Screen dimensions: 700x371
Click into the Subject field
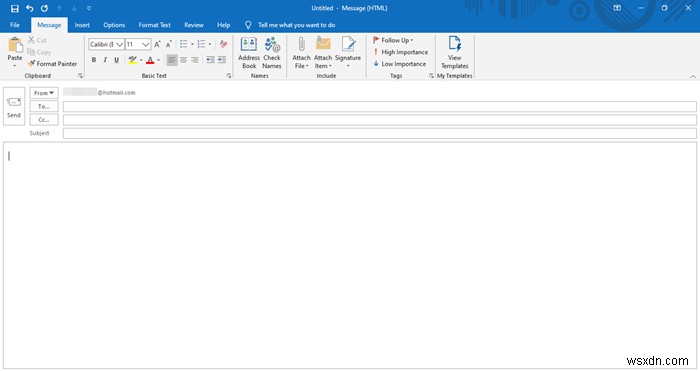379,133
